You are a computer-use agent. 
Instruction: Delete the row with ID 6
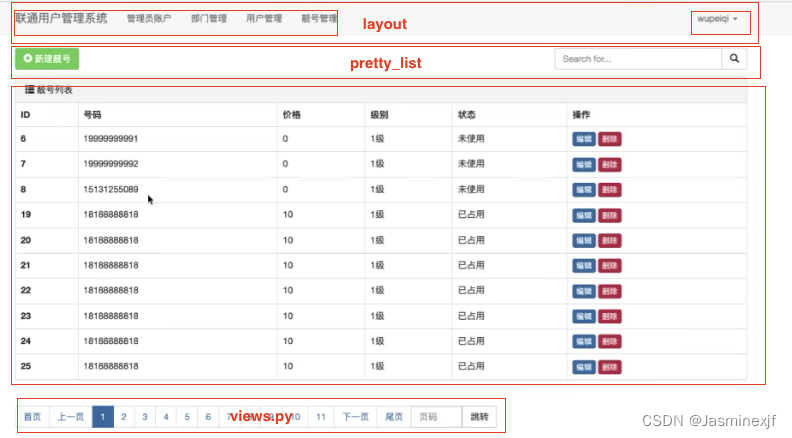pyautogui.click(x=610, y=139)
